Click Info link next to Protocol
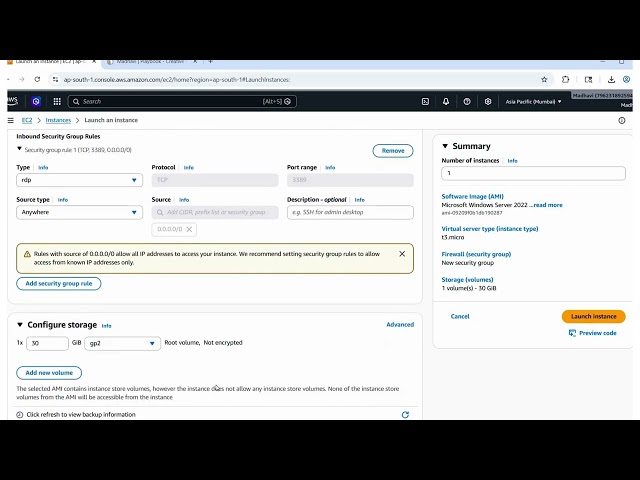The image size is (640, 480). click(189, 168)
